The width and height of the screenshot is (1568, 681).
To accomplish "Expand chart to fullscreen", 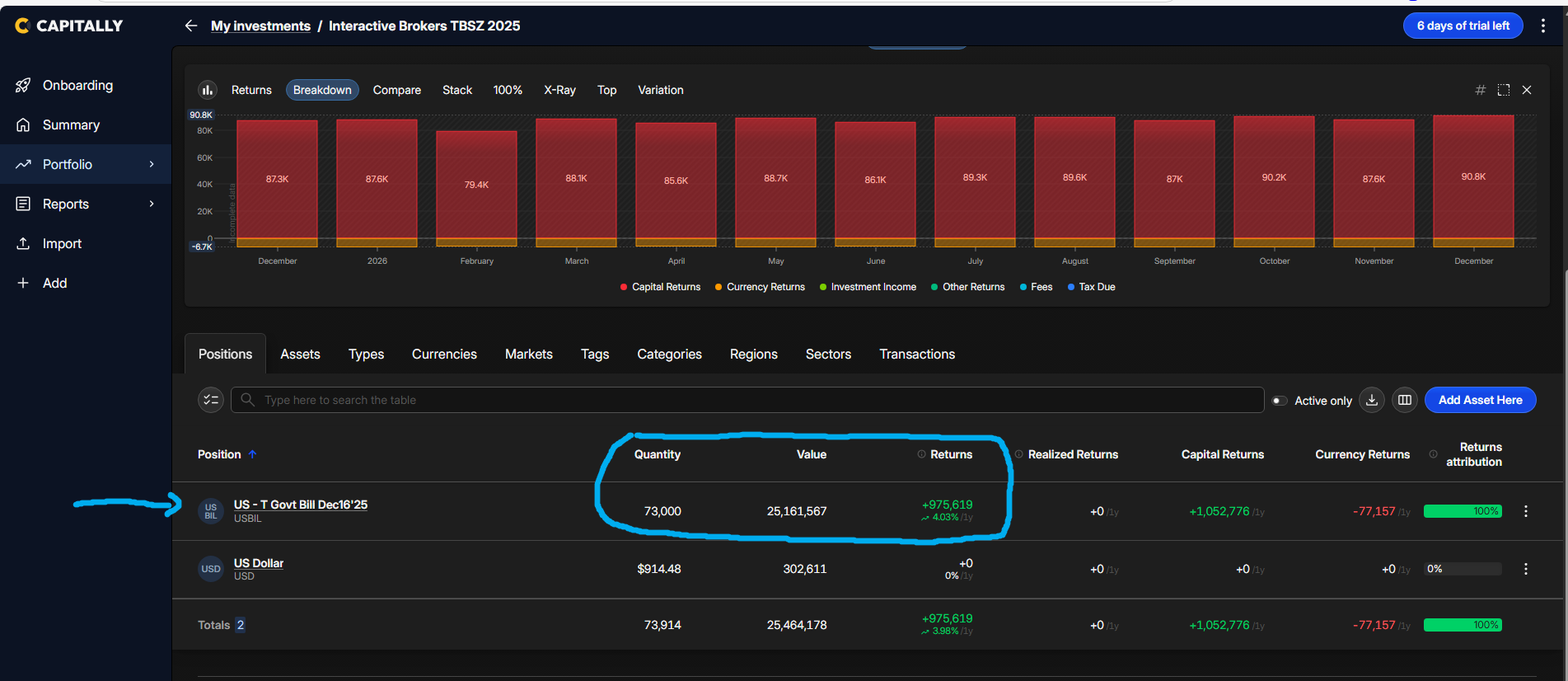I will 1503,90.
